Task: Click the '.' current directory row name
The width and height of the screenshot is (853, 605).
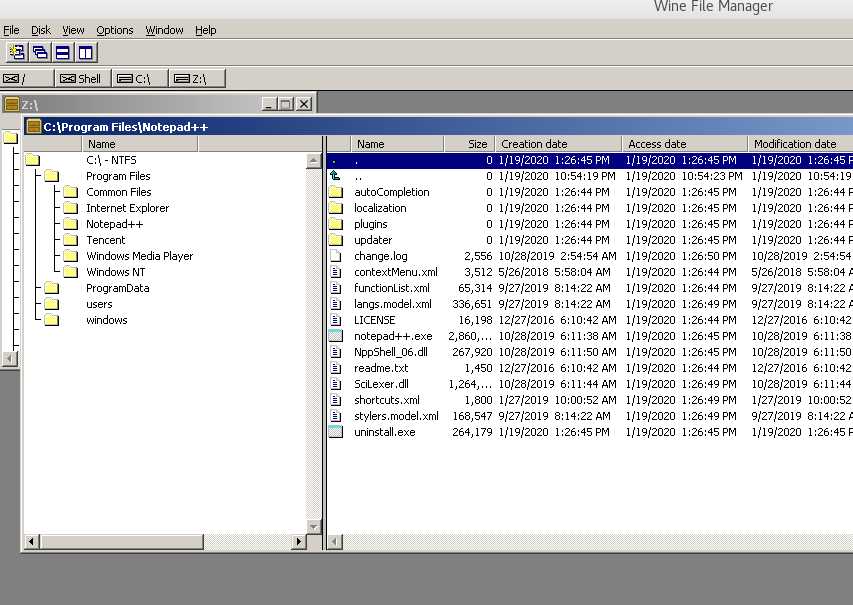Action: [356, 160]
